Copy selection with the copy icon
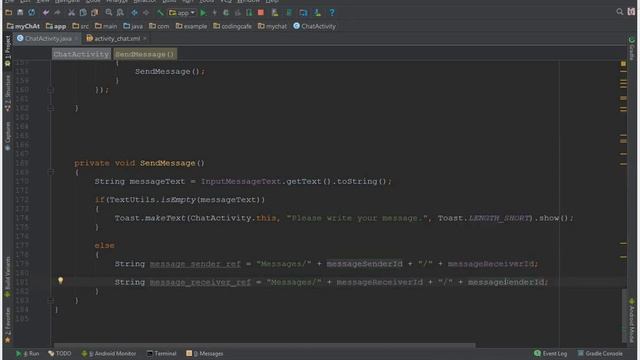Screen dimensions: 640x360 tap(83, 13)
